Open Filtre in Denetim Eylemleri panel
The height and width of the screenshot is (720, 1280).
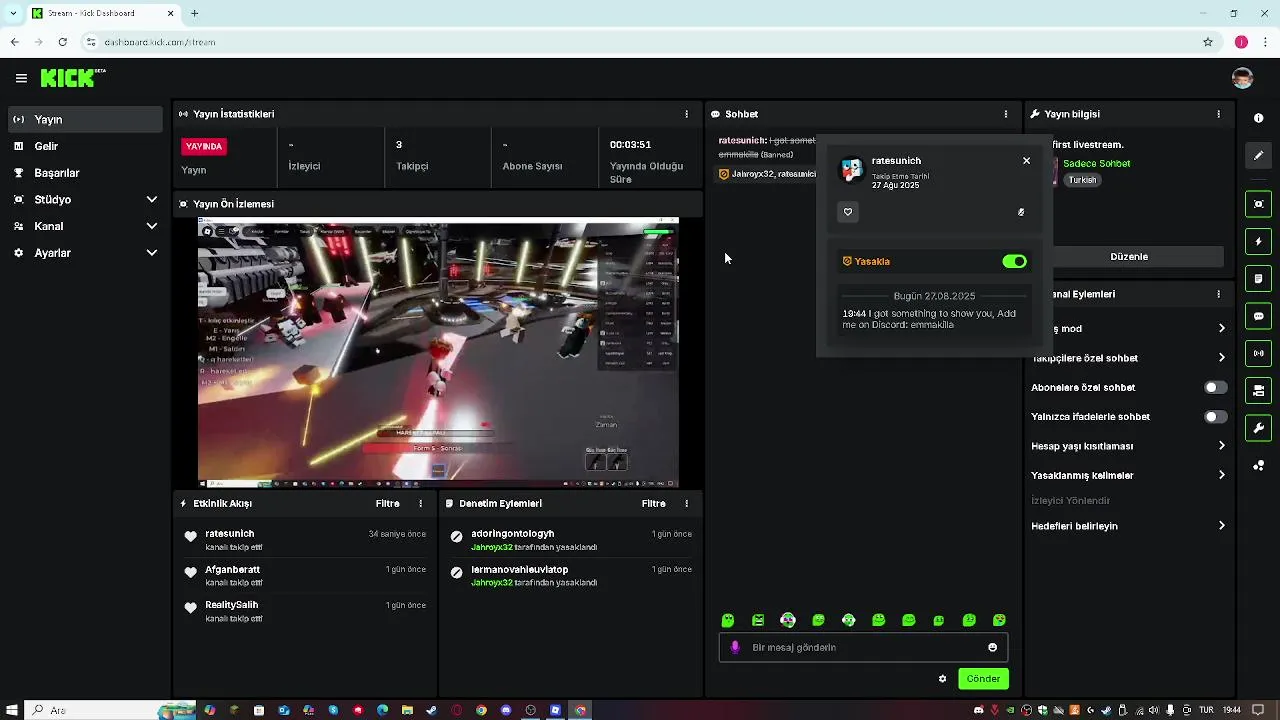tap(653, 504)
